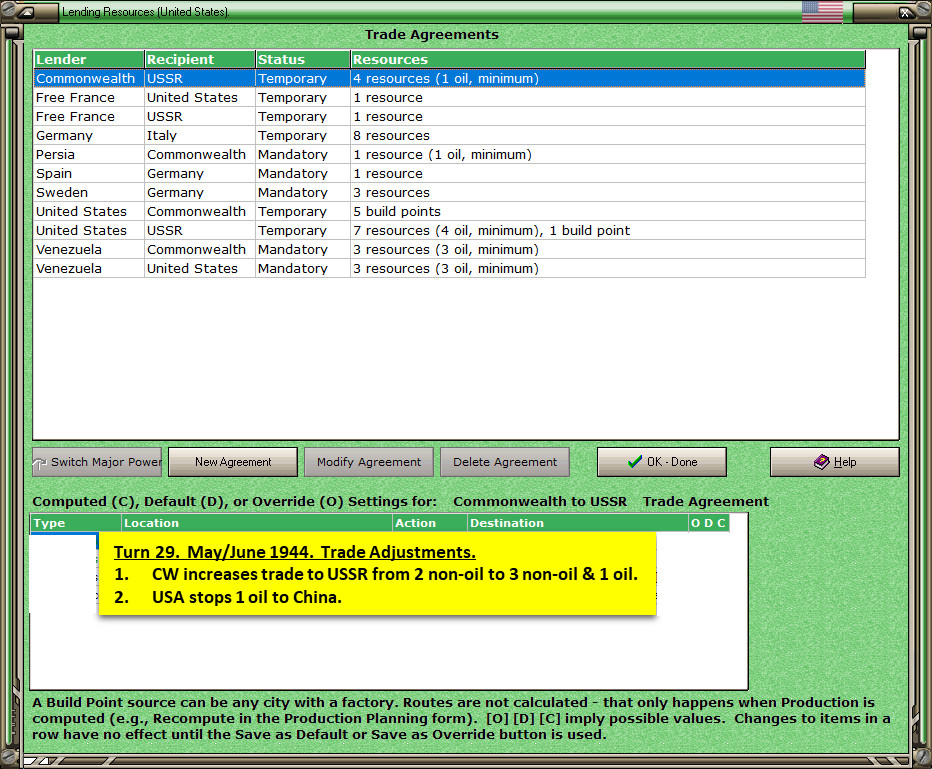Click the Recipient column header

click(x=200, y=59)
